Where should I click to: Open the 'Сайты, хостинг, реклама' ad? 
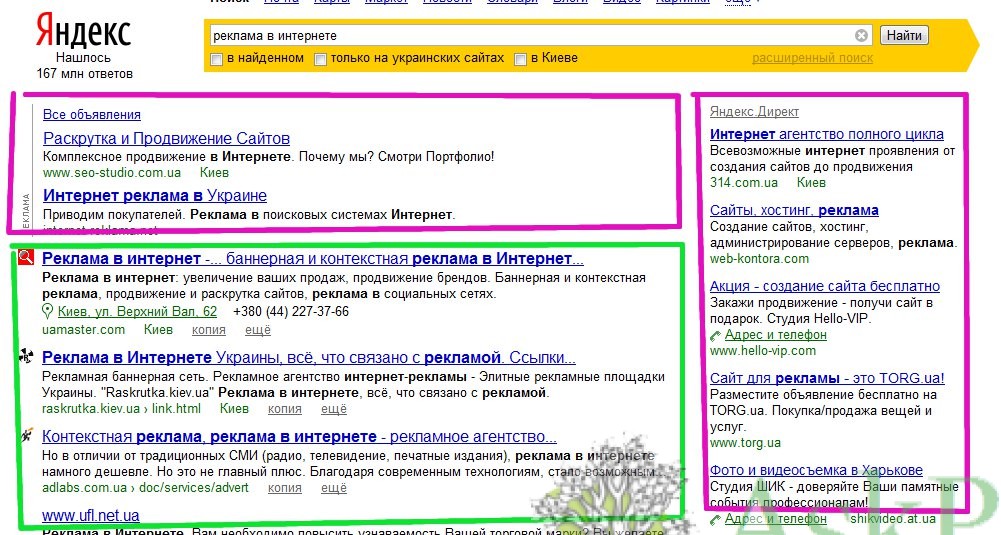(x=794, y=210)
